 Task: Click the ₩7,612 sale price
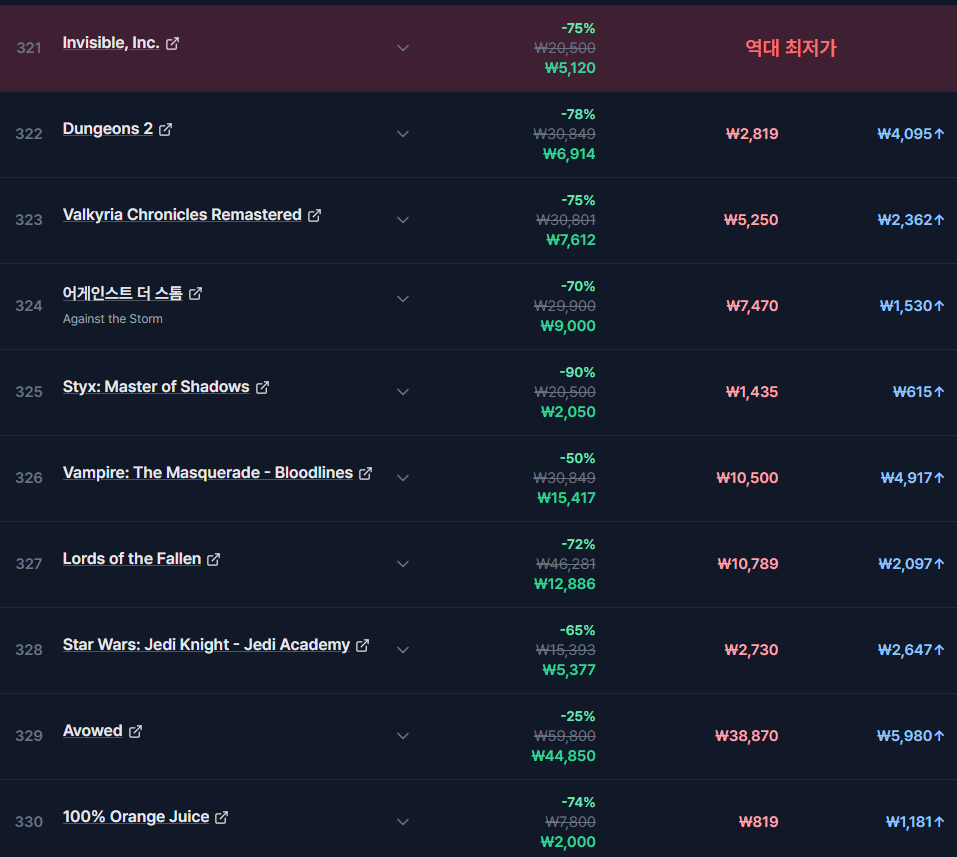pos(571,240)
